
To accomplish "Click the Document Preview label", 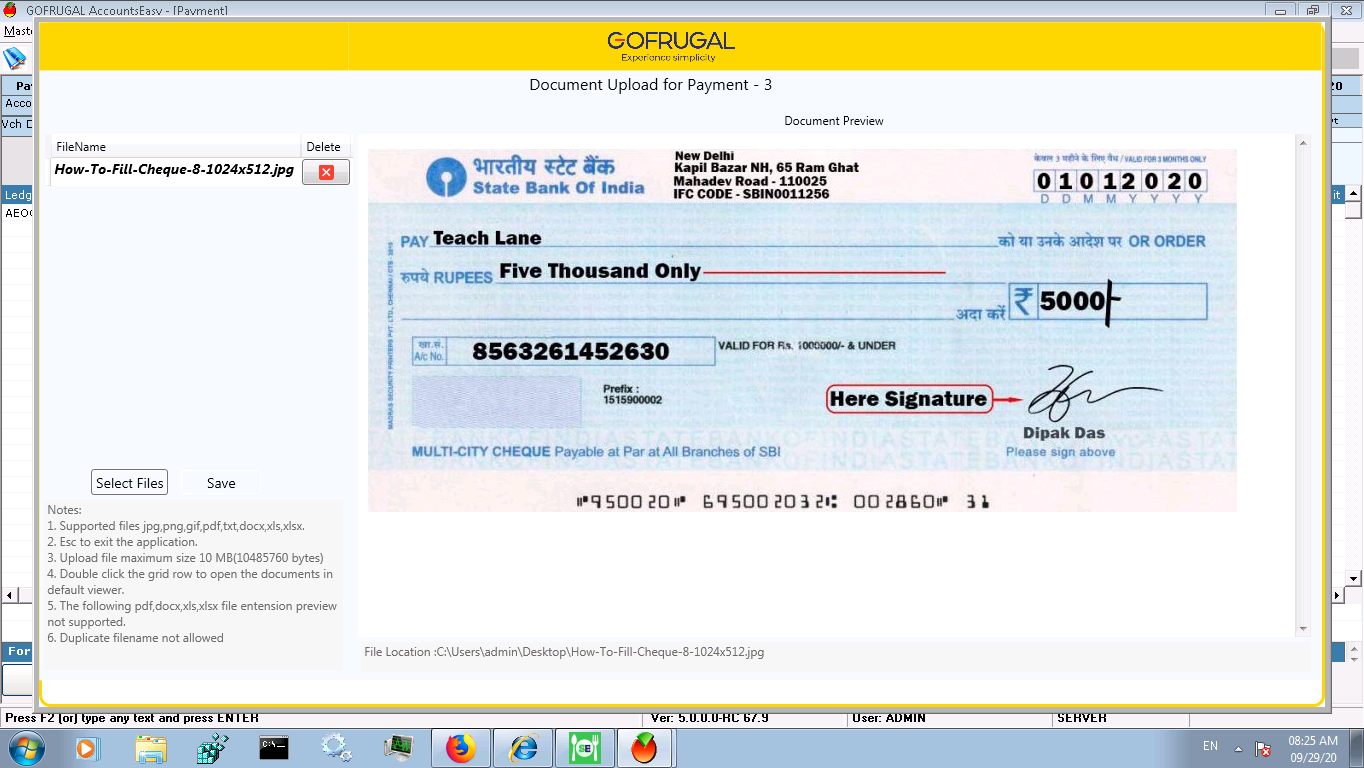I will [x=834, y=121].
